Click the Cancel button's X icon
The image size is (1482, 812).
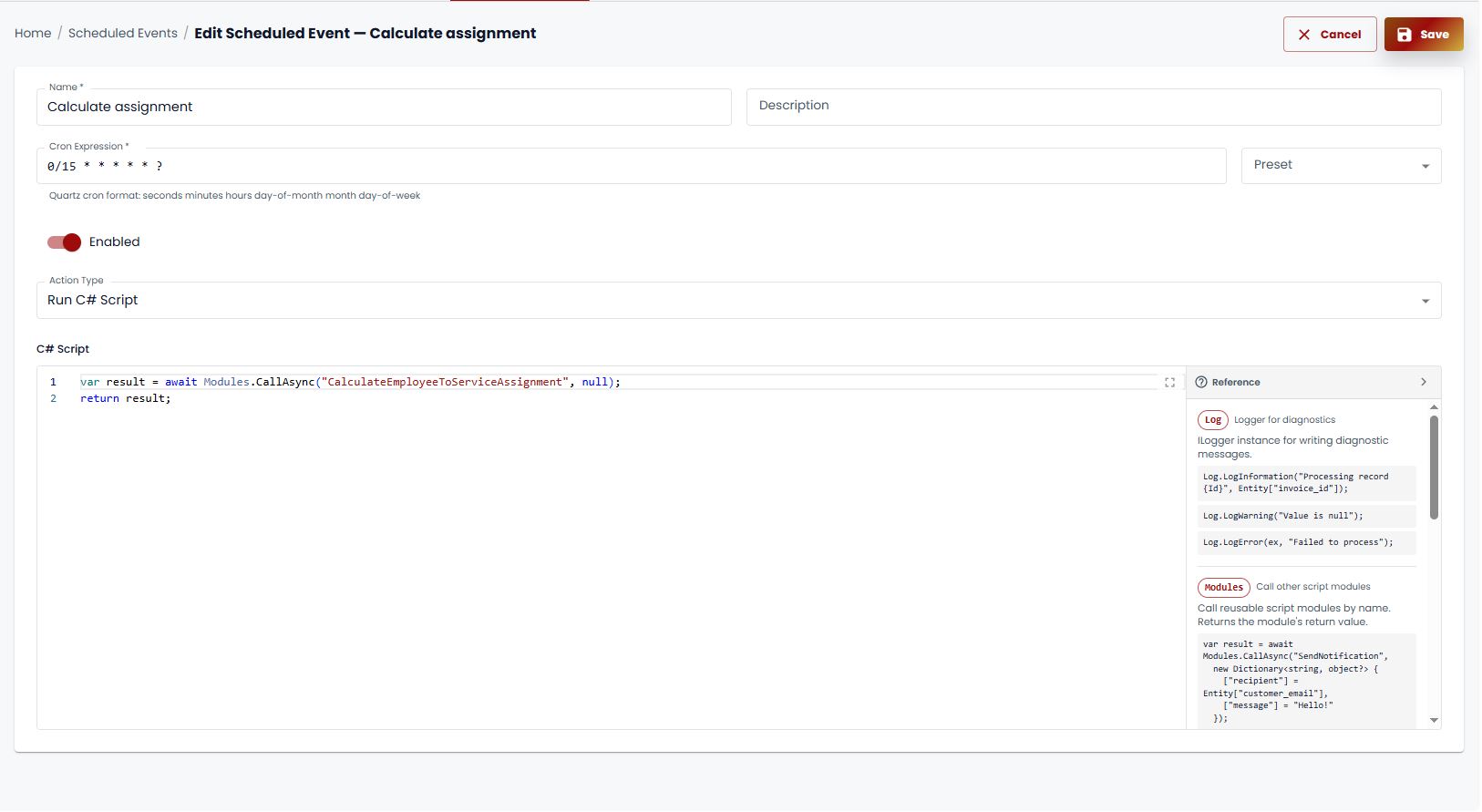point(1304,35)
